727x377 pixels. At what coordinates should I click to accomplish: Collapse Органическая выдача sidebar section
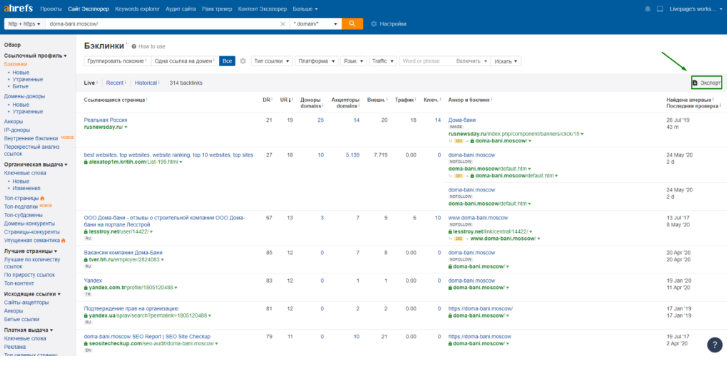click(x=36, y=165)
